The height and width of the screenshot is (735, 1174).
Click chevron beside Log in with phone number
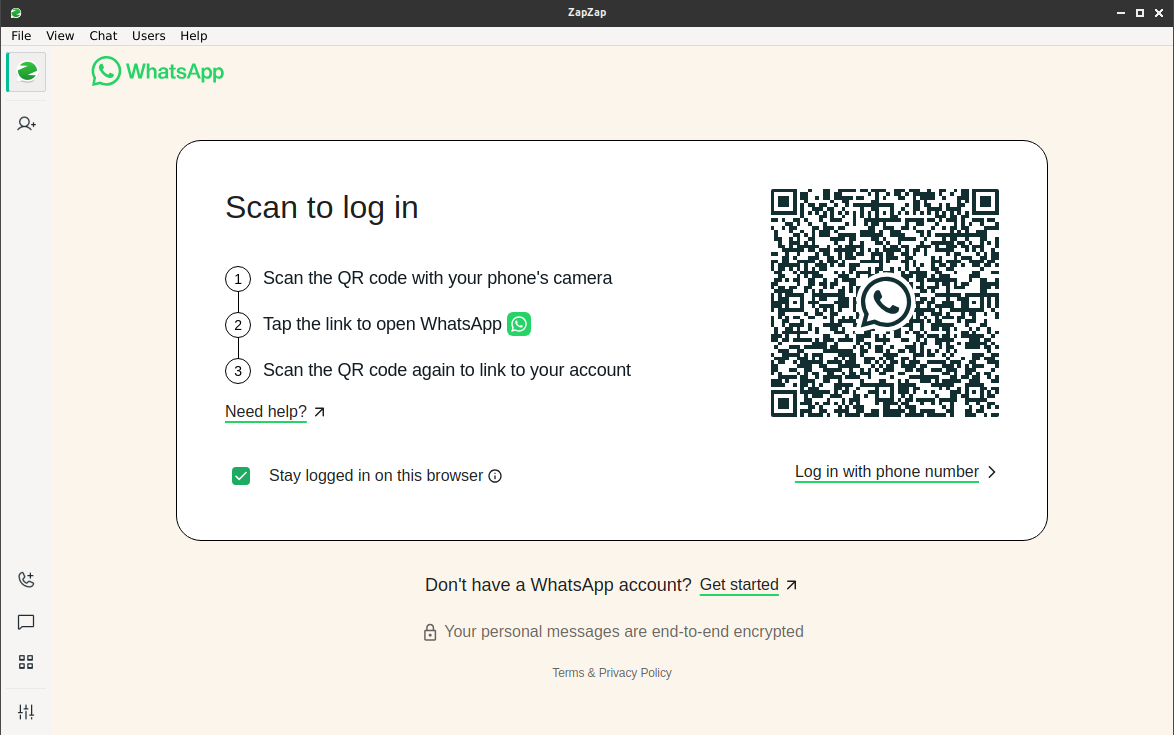pos(992,472)
